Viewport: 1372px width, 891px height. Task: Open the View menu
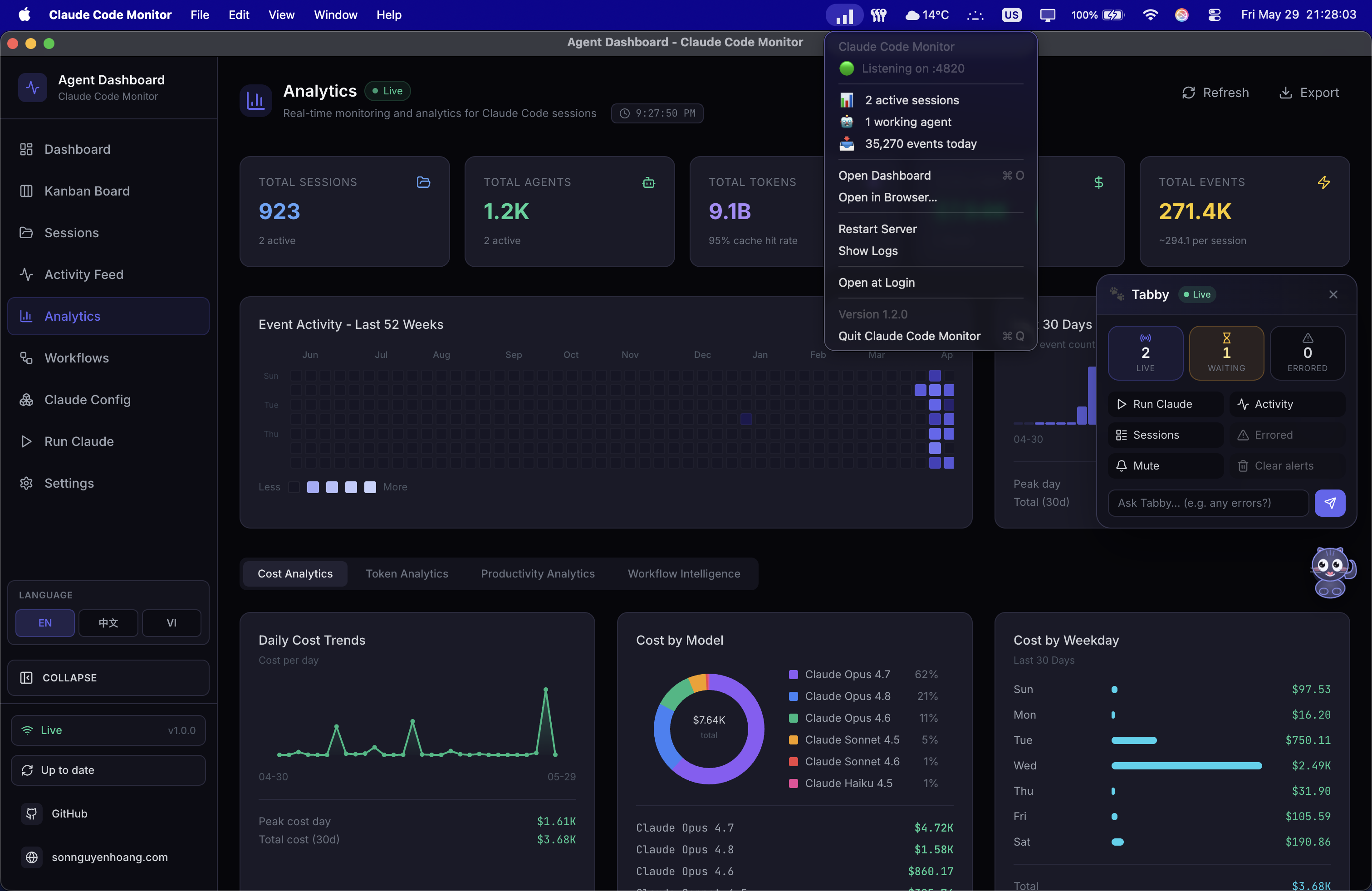(281, 15)
